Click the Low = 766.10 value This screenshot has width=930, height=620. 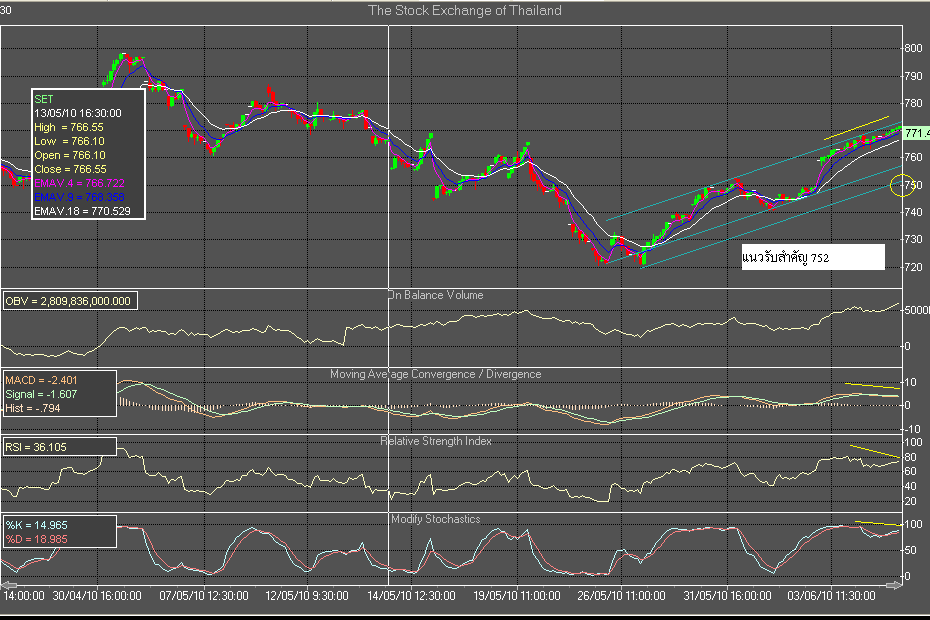pyautogui.click(x=69, y=141)
